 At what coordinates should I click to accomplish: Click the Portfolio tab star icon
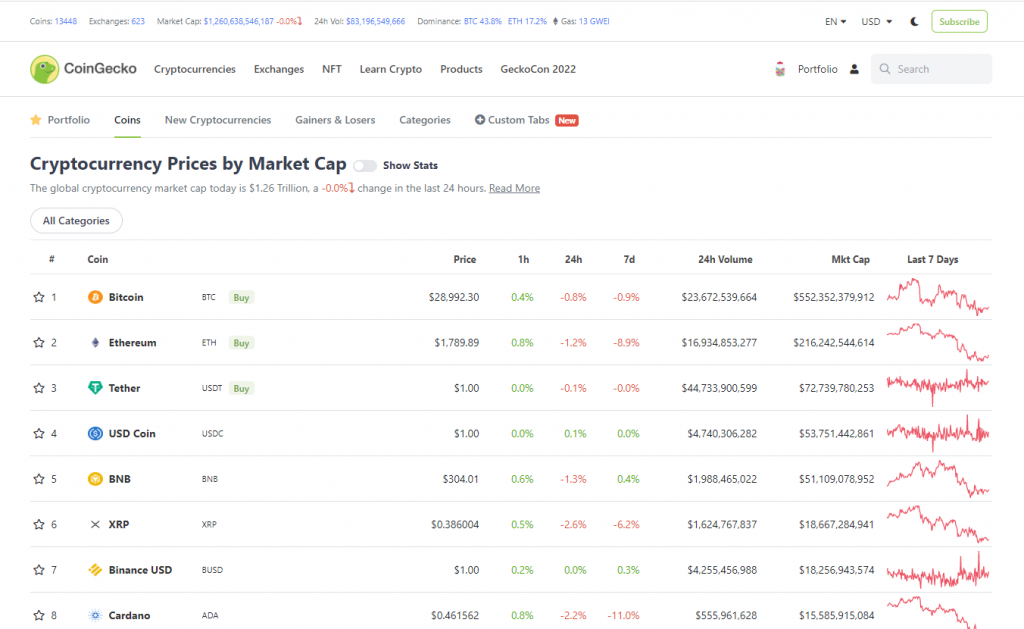36,120
